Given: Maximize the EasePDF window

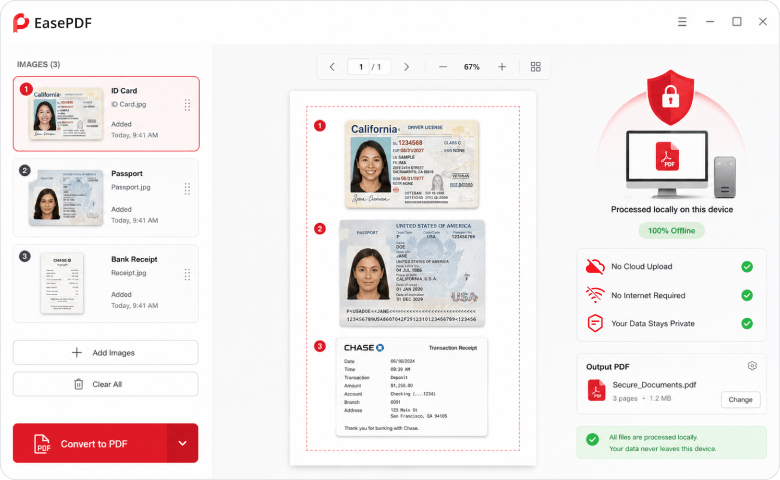Looking at the screenshot, I should (737, 21).
